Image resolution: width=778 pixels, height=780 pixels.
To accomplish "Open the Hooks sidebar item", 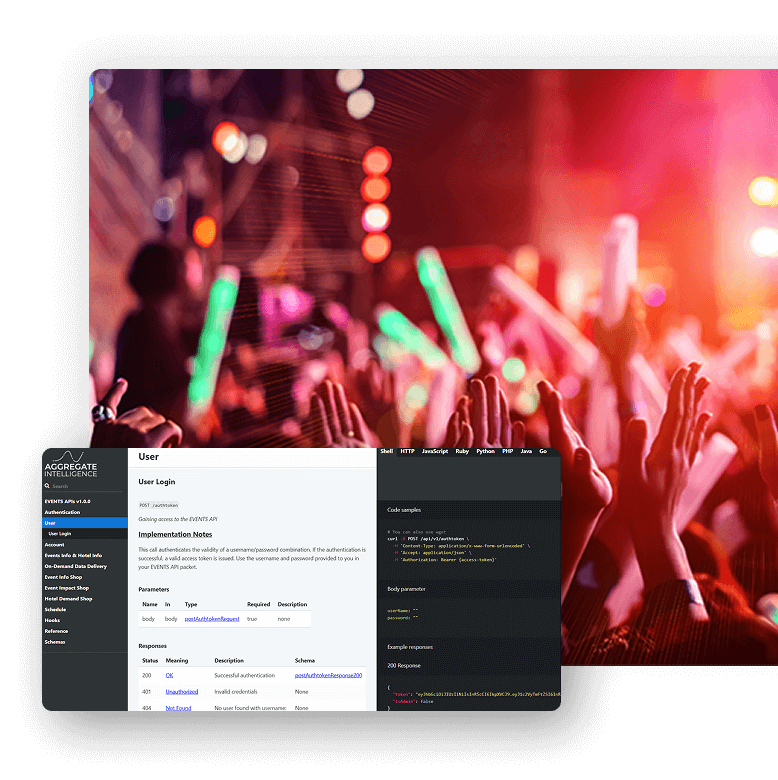I will (52, 620).
